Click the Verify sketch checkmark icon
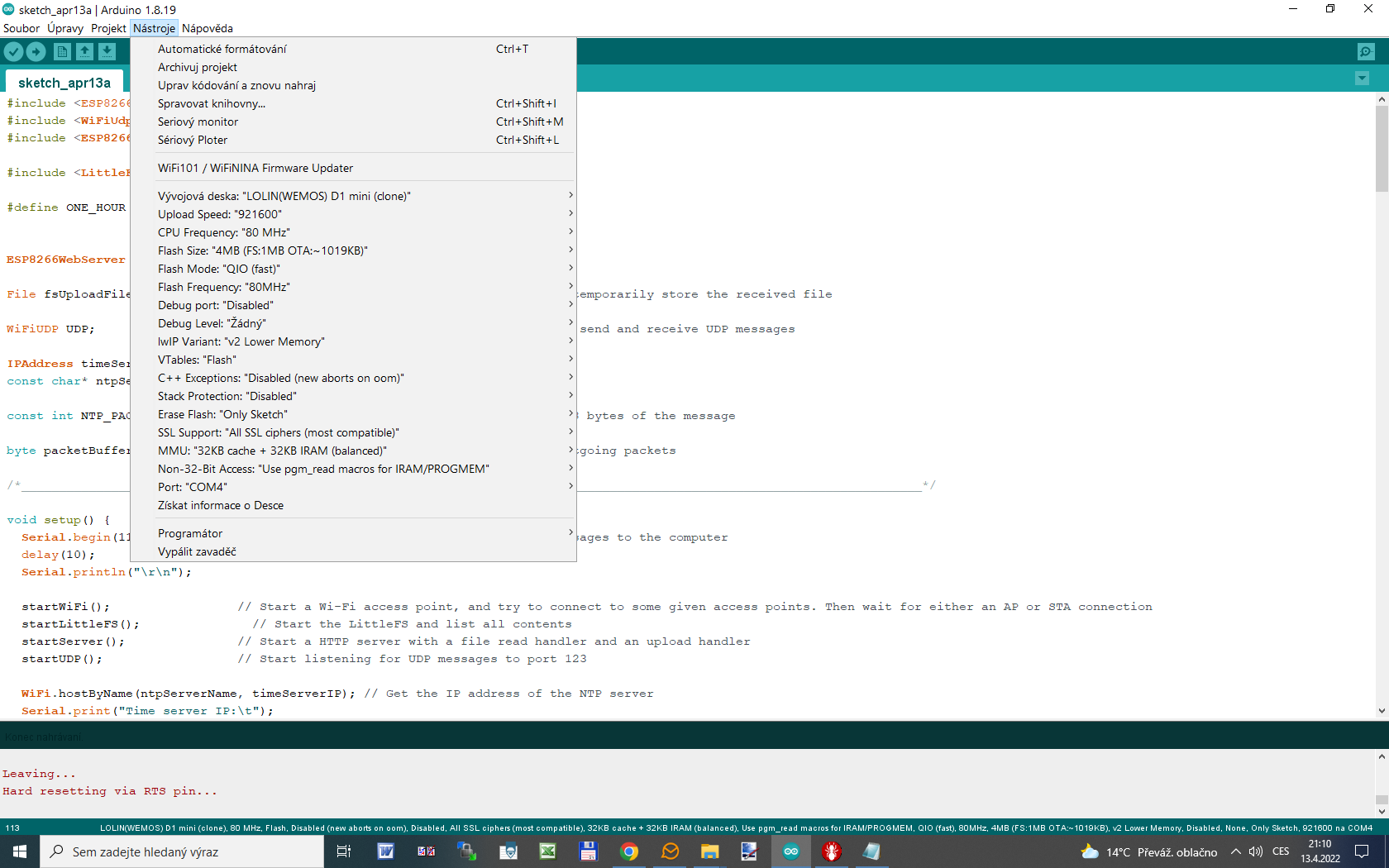Image resolution: width=1389 pixels, height=868 pixels. (x=13, y=51)
